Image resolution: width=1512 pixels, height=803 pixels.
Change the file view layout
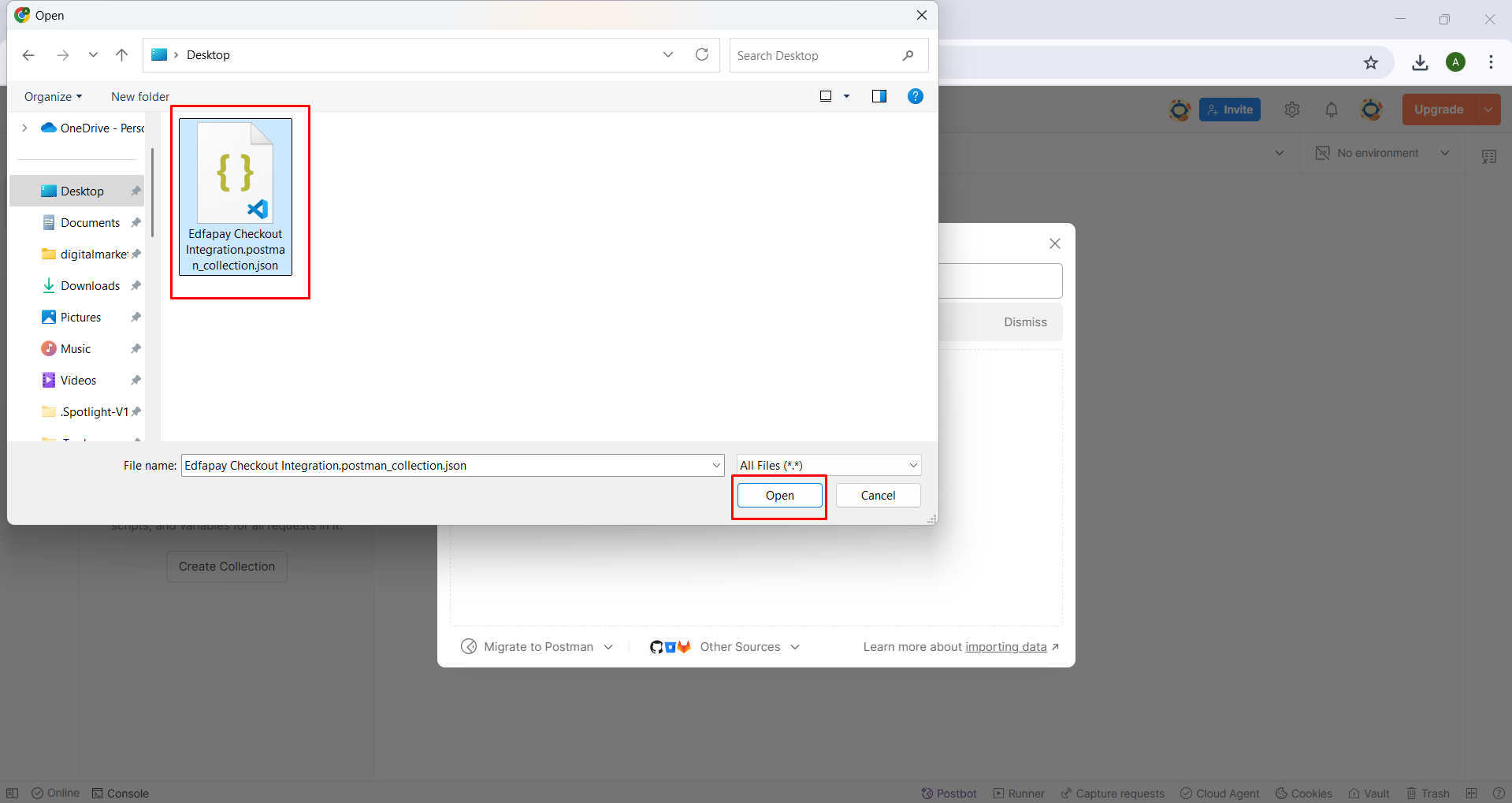click(826, 96)
